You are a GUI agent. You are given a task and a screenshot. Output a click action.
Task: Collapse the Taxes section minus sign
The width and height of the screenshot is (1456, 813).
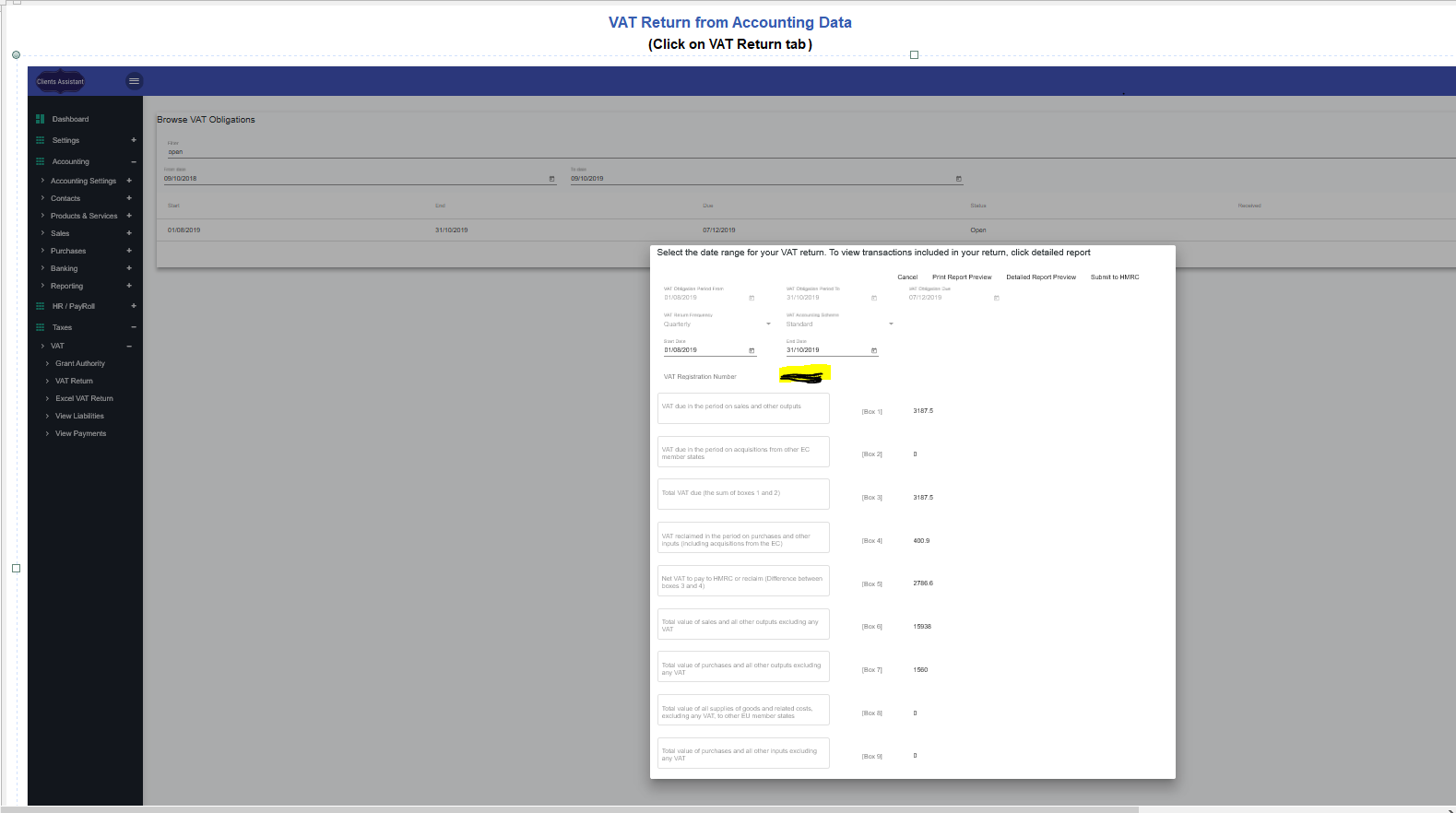[134, 327]
